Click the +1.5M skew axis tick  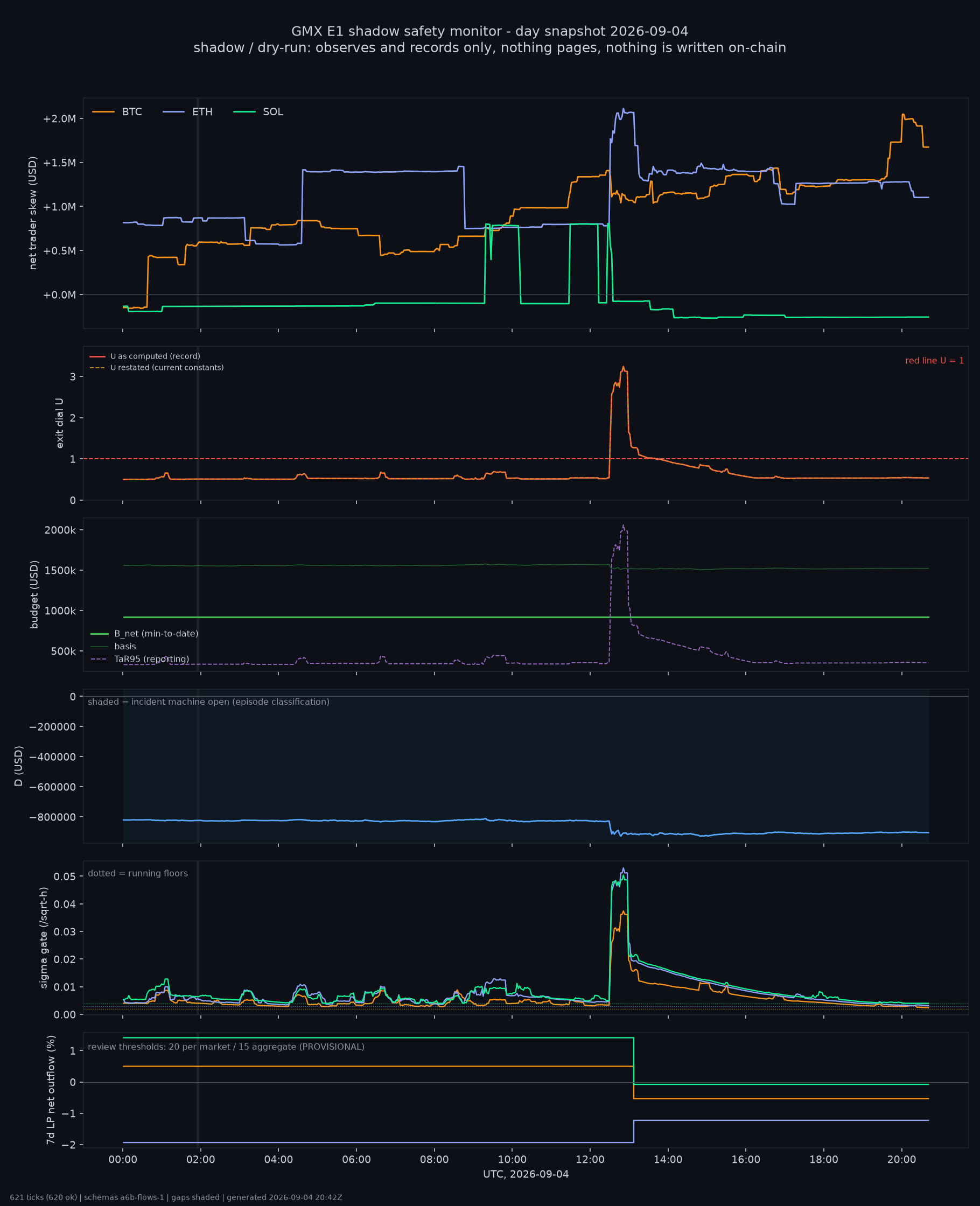coord(59,163)
